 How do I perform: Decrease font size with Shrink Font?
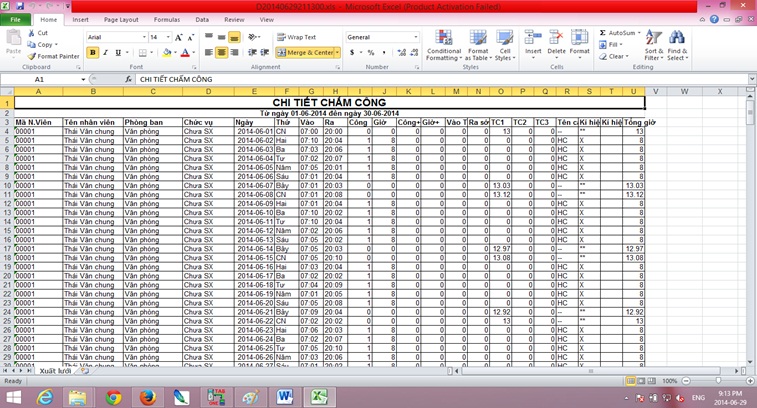click(191, 37)
